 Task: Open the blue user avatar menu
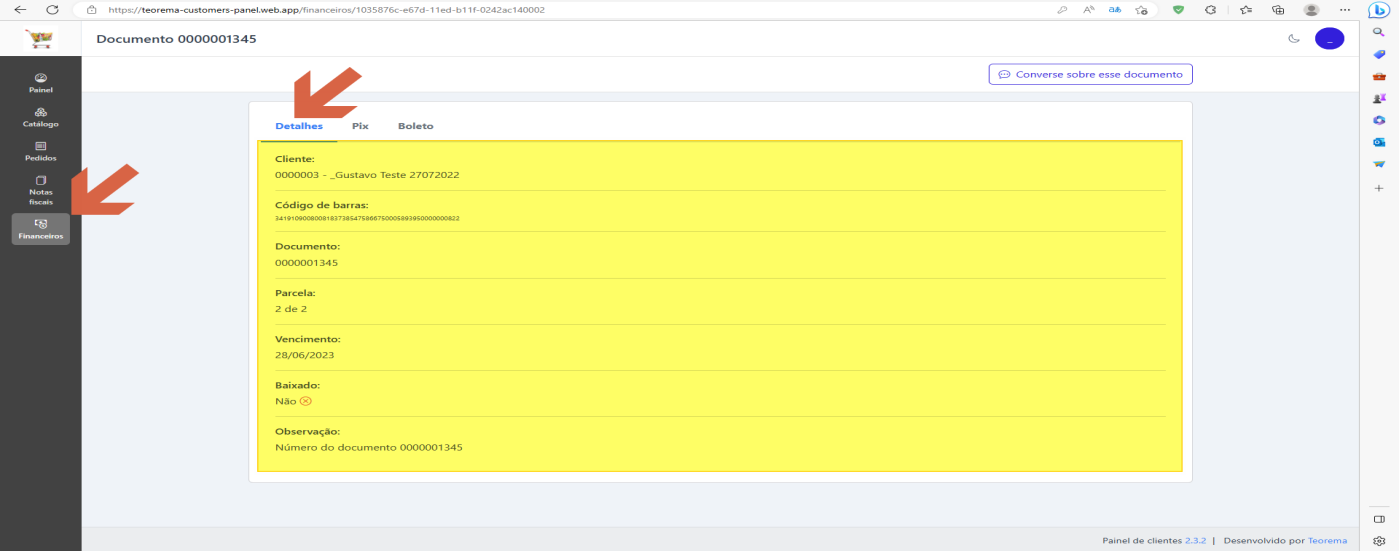1329,39
